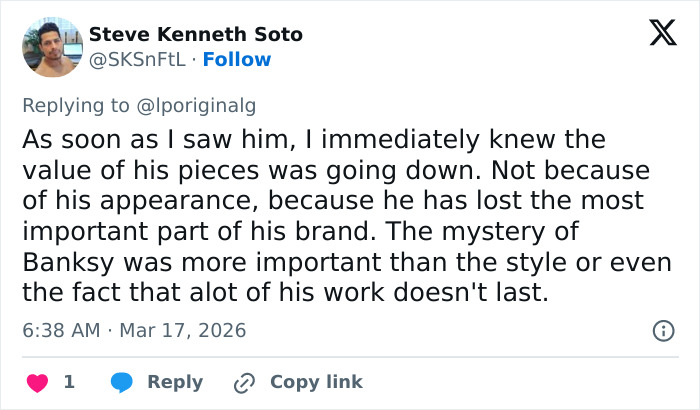
Task: Open Steve Kenneth Soto's profile picture
Action: pyautogui.click(x=52, y=47)
